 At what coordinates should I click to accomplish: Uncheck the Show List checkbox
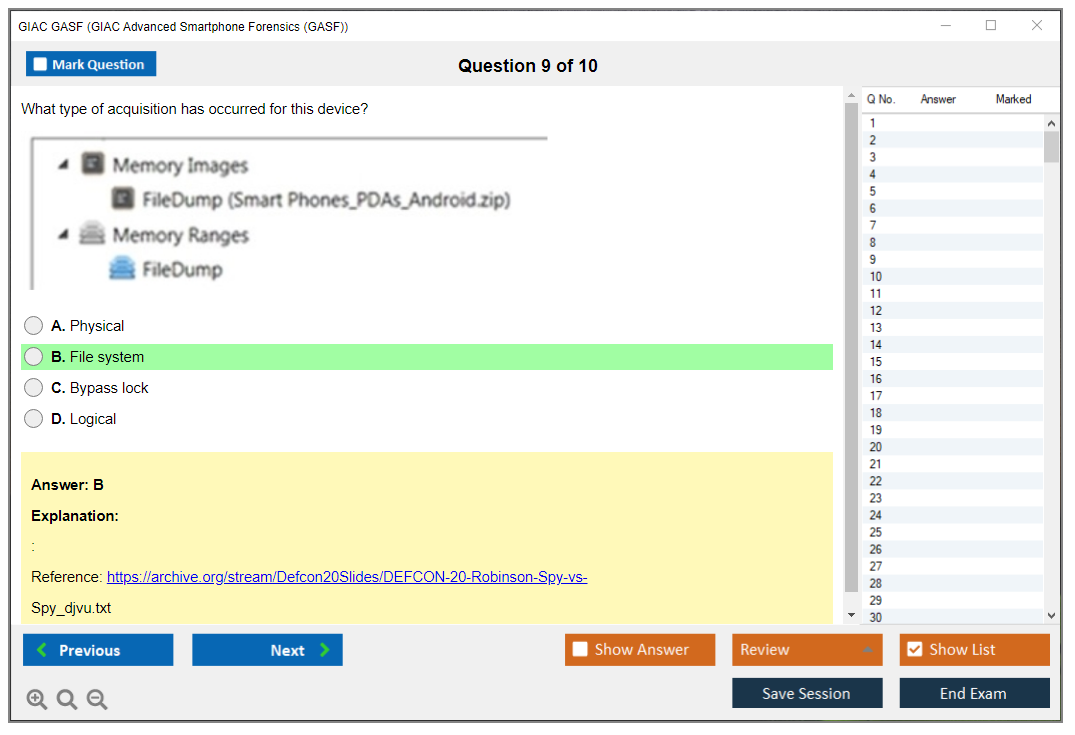(x=914, y=650)
